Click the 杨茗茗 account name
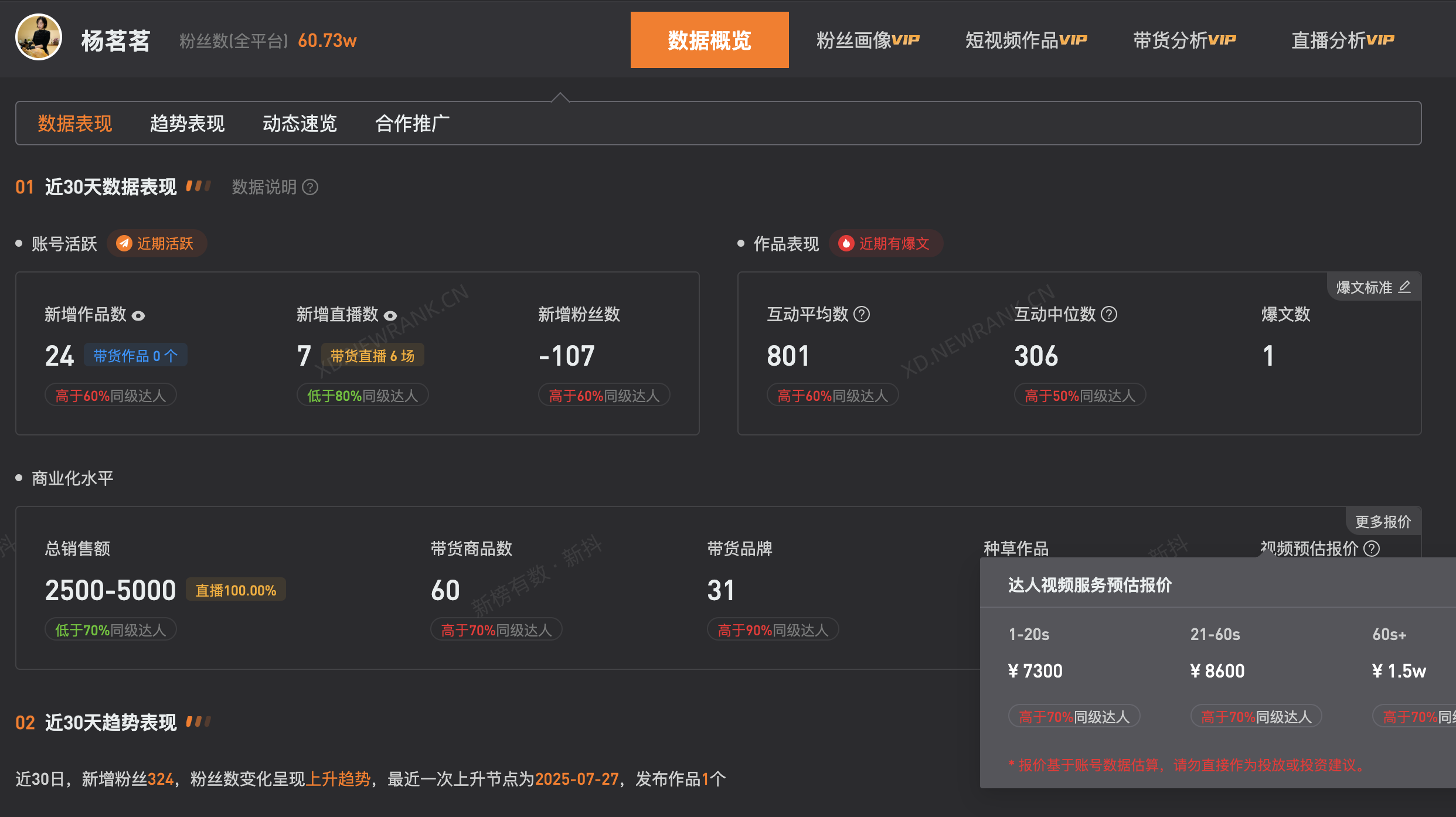The image size is (1456, 817). tap(115, 40)
